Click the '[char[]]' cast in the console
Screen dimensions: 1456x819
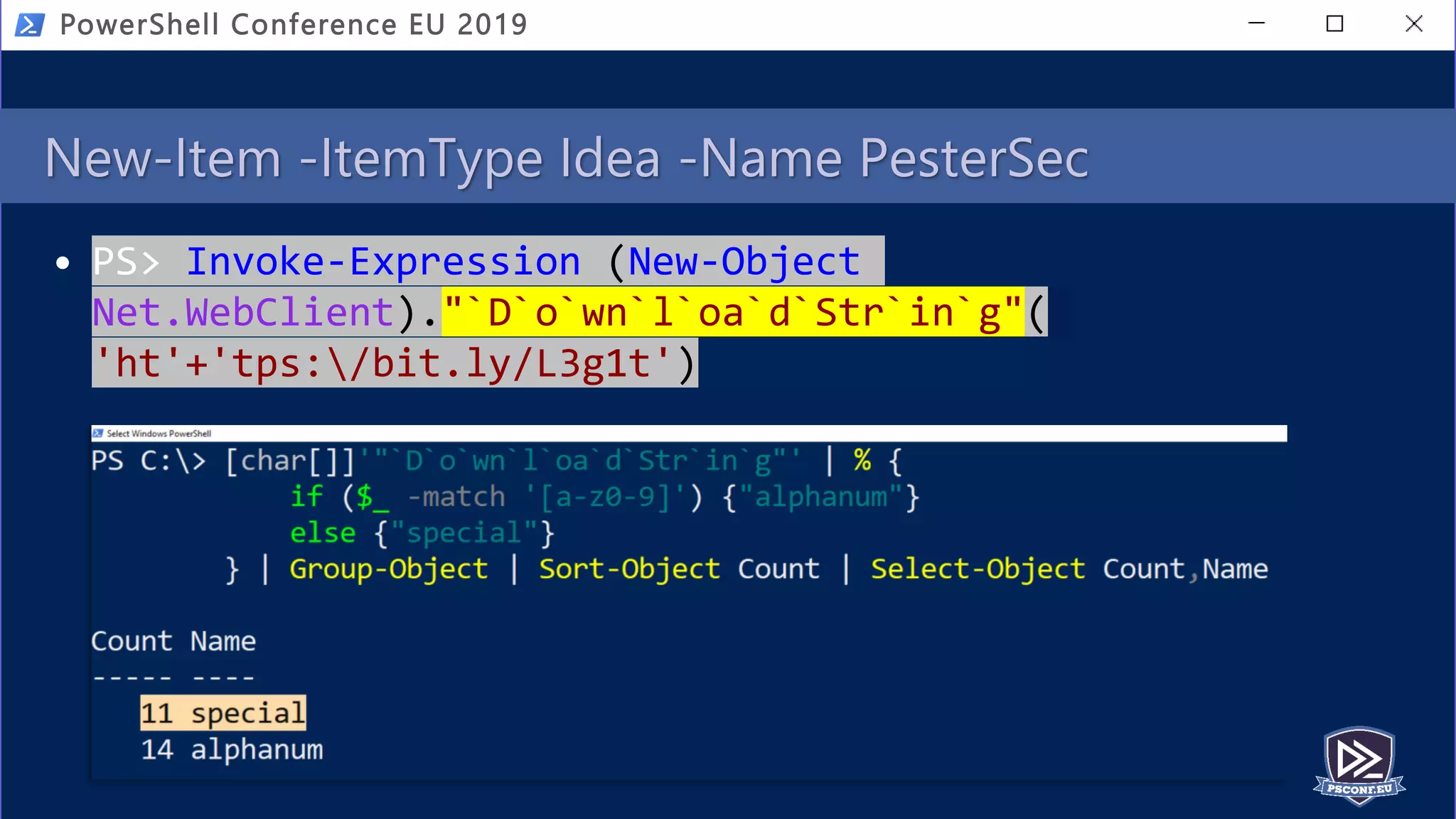(290, 461)
